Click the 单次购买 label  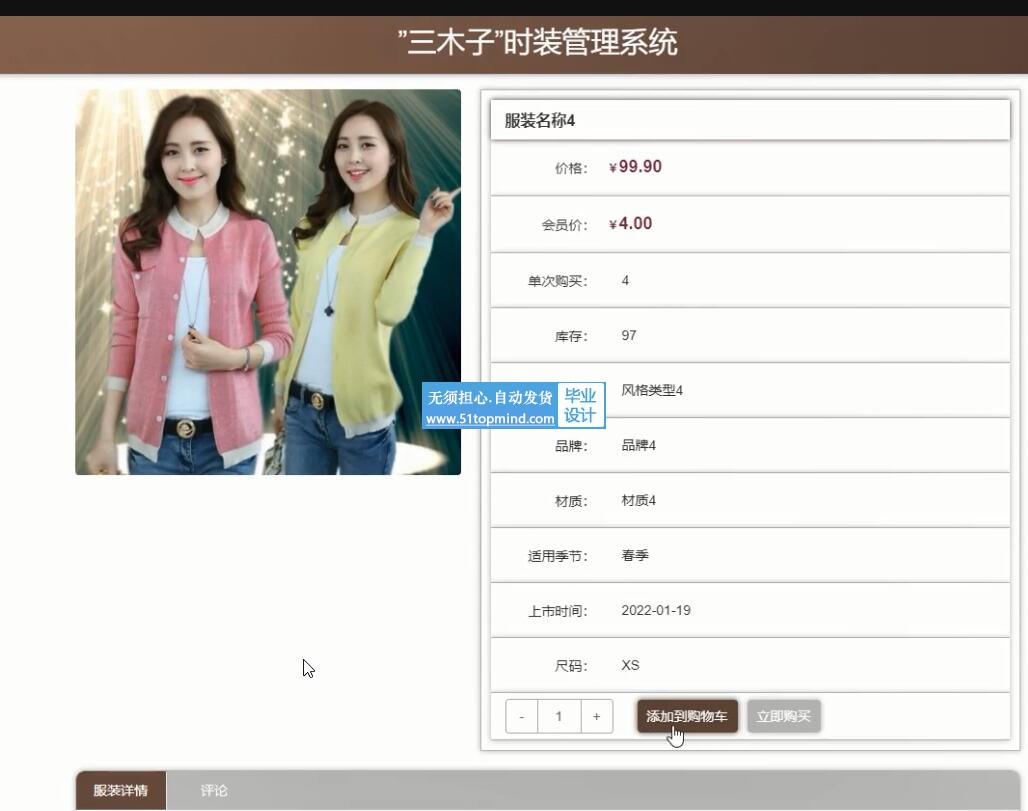click(x=558, y=281)
